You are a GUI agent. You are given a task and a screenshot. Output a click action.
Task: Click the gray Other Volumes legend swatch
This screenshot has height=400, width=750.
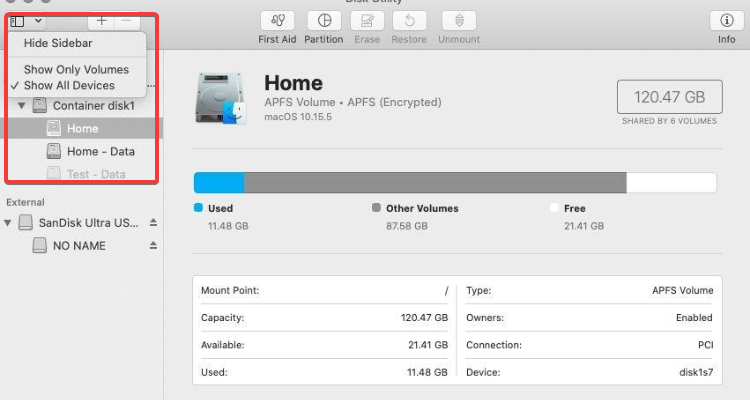[x=376, y=208]
